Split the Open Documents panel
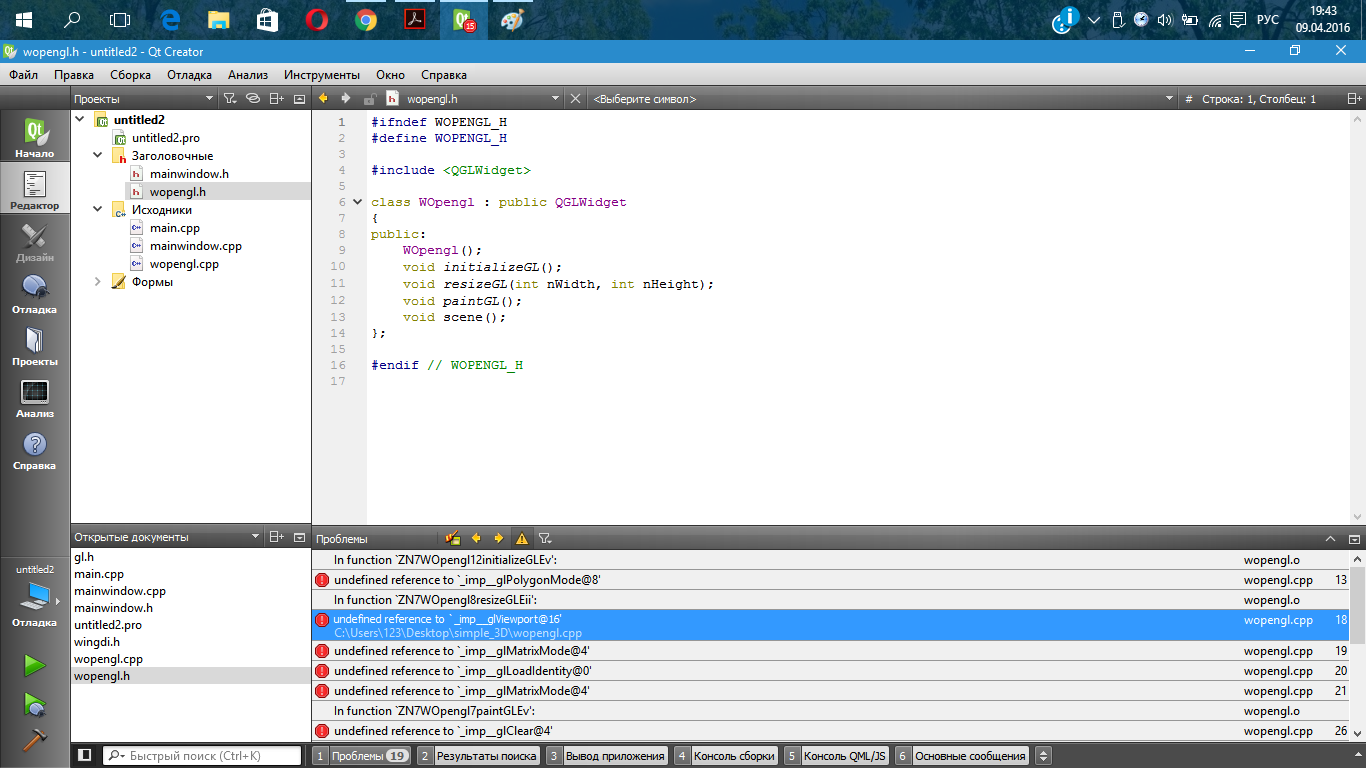This screenshot has width=1371, height=770. coord(277,537)
